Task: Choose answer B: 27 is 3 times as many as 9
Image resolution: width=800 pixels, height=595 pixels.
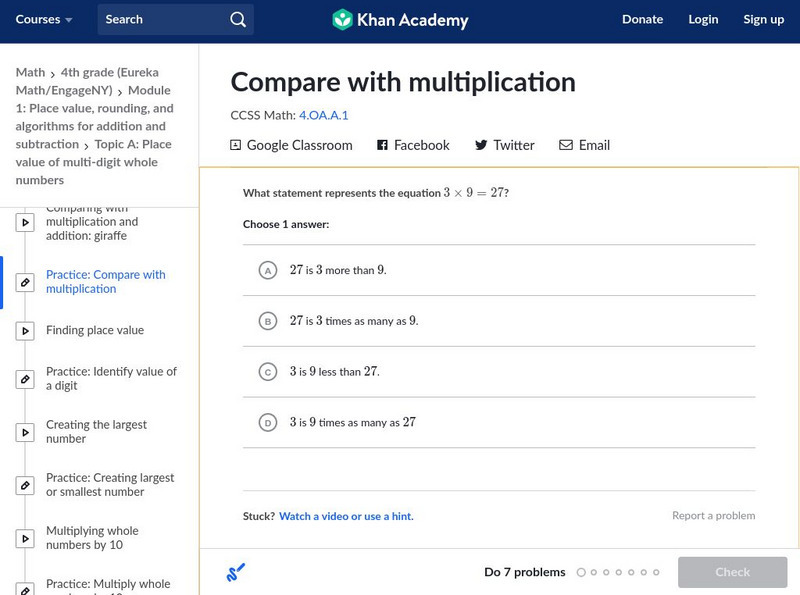Action: click(x=268, y=321)
